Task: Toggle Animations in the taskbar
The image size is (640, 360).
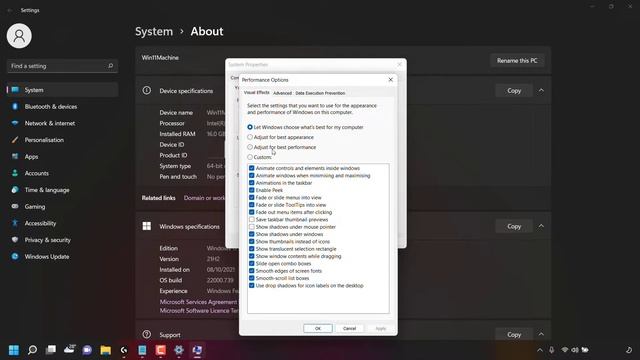Action: [252, 183]
